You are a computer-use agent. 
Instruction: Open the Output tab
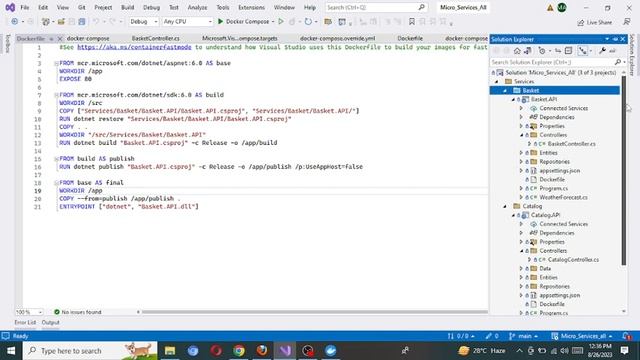[51, 322]
